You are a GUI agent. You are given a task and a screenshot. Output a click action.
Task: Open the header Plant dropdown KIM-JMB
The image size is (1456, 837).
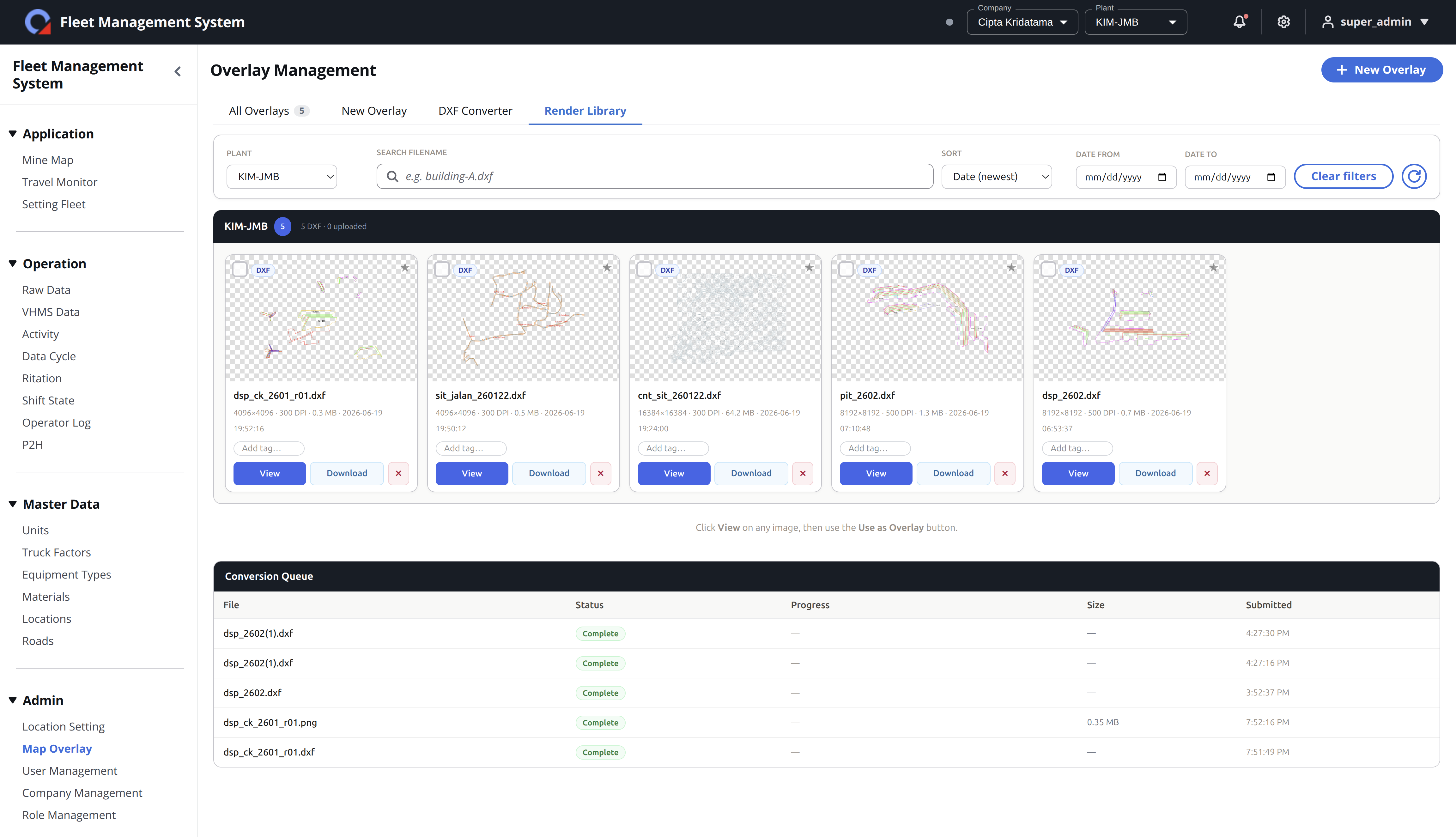point(1135,22)
